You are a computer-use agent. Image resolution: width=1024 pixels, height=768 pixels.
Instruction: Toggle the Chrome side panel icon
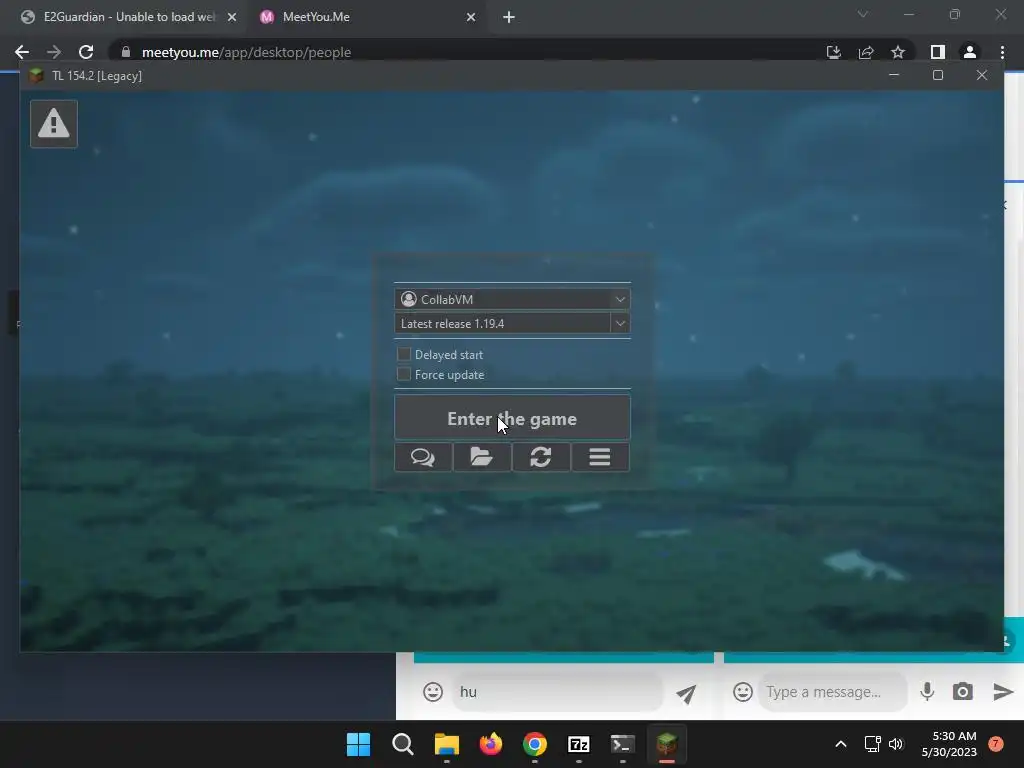[x=938, y=52]
